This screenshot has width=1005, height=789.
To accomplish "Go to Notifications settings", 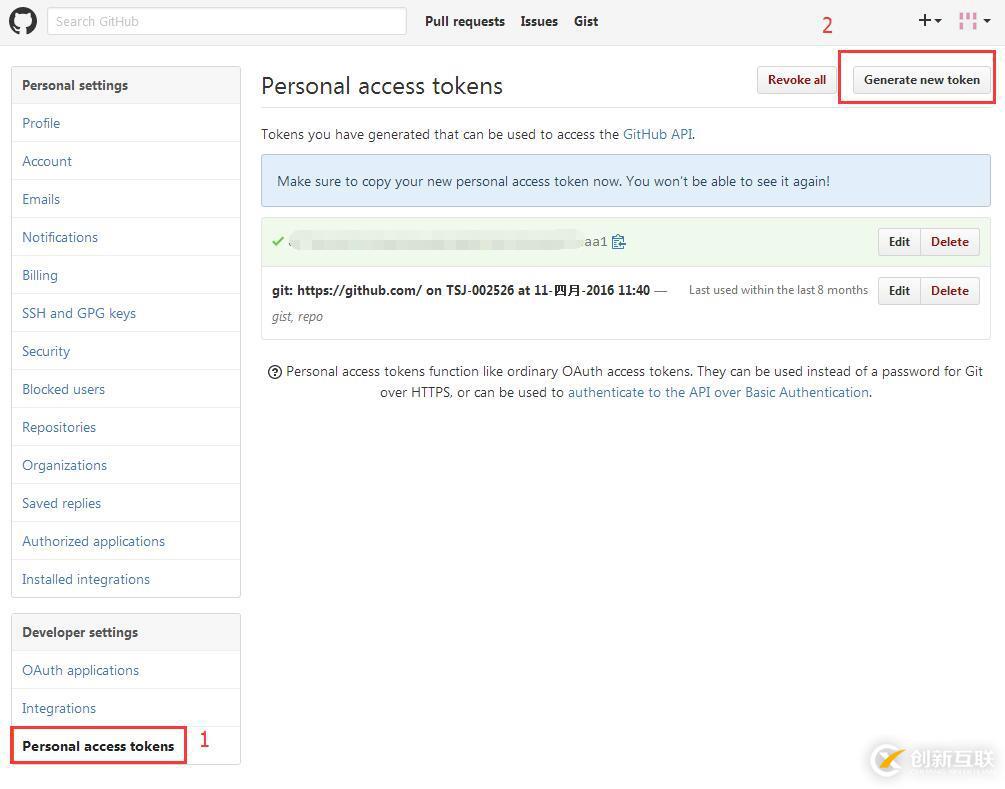I will tap(60, 237).
